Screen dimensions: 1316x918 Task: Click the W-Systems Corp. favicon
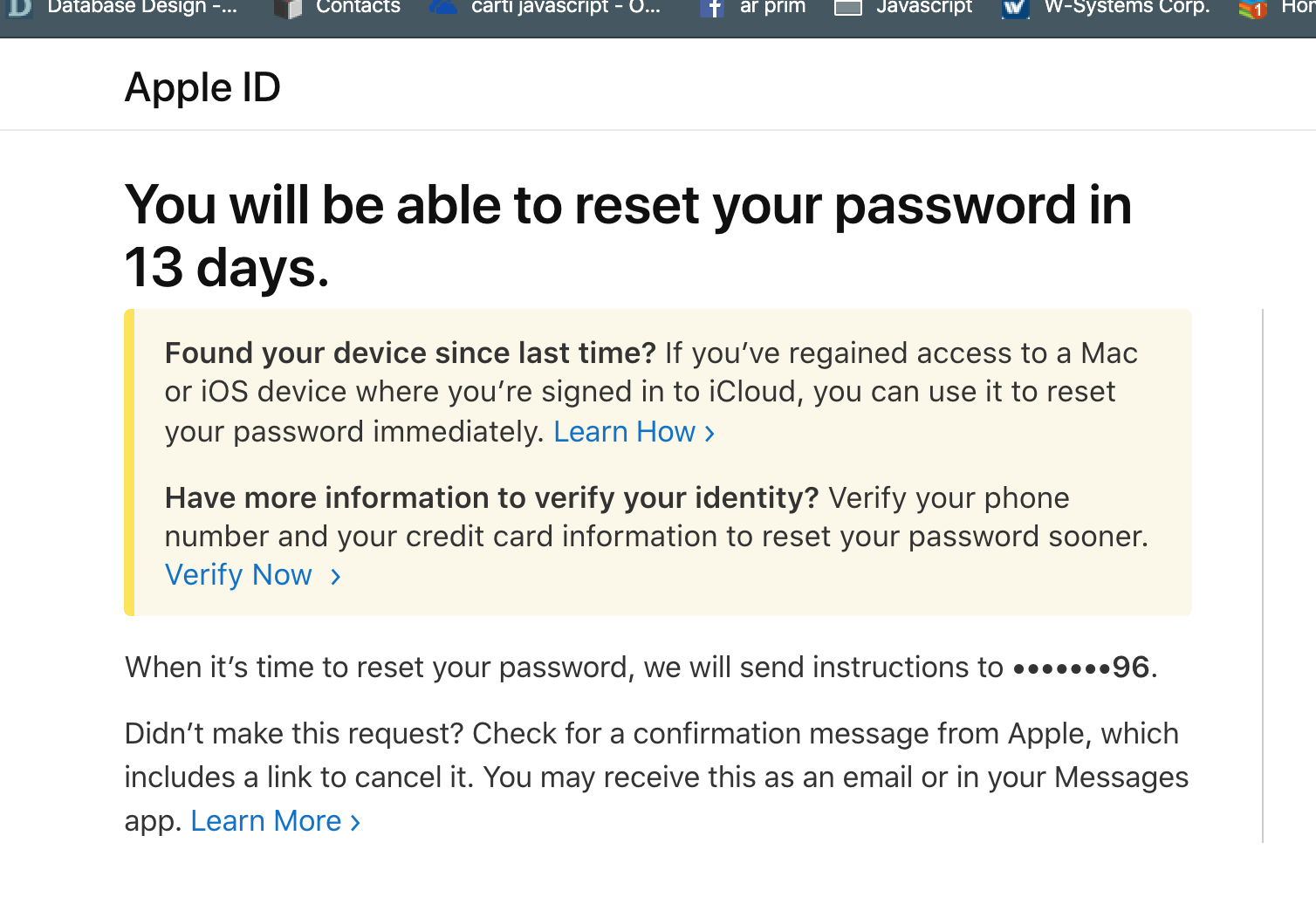click(1015, 8)
